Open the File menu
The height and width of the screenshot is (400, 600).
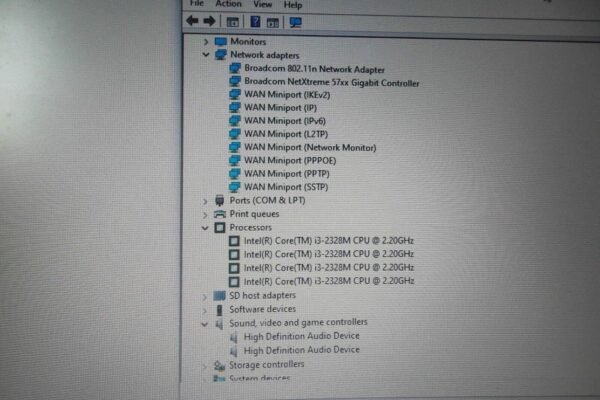(197, 3)
